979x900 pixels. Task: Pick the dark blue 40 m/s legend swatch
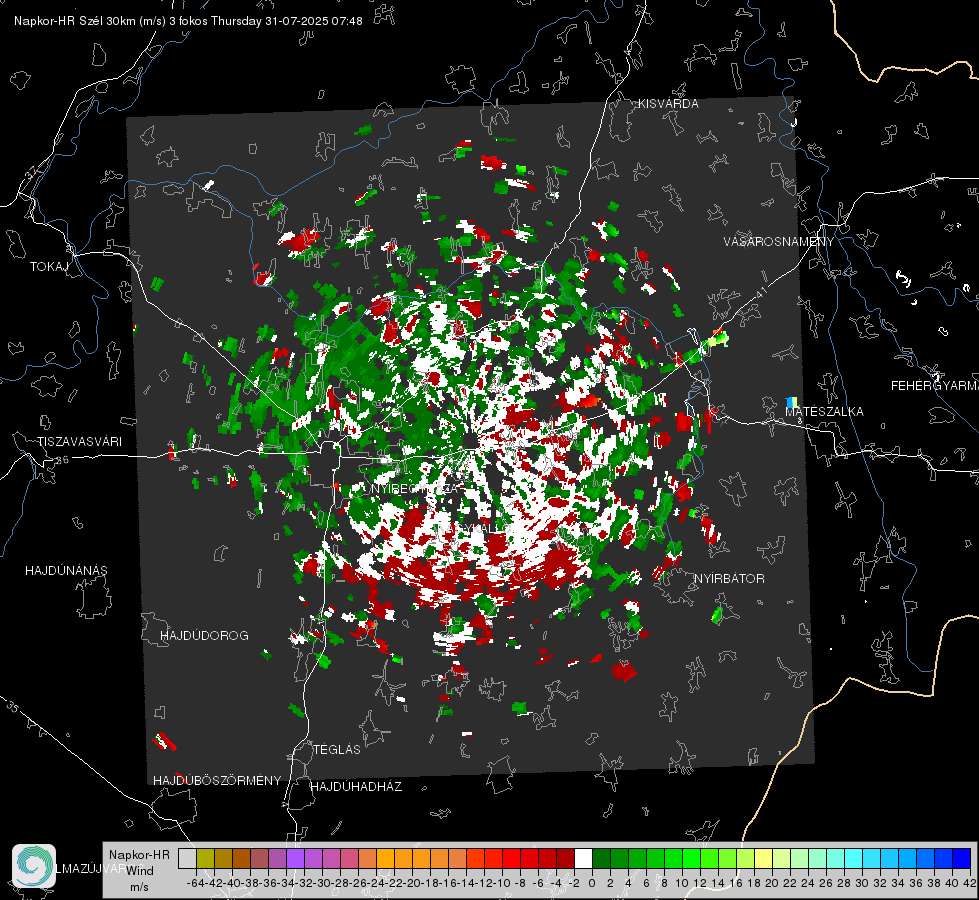click(962, 858)
